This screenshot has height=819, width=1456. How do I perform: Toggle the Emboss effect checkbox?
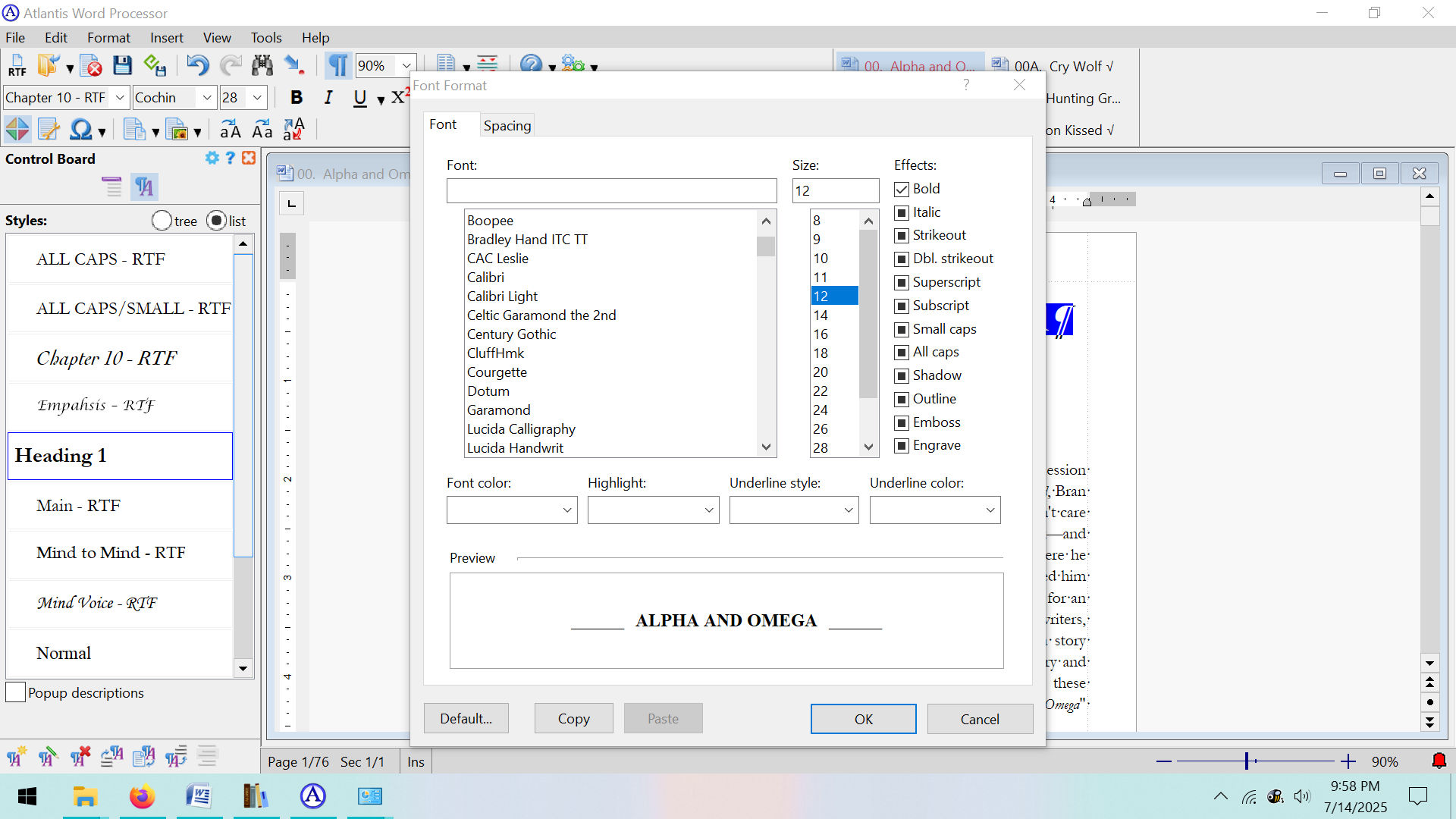point(902,423)
